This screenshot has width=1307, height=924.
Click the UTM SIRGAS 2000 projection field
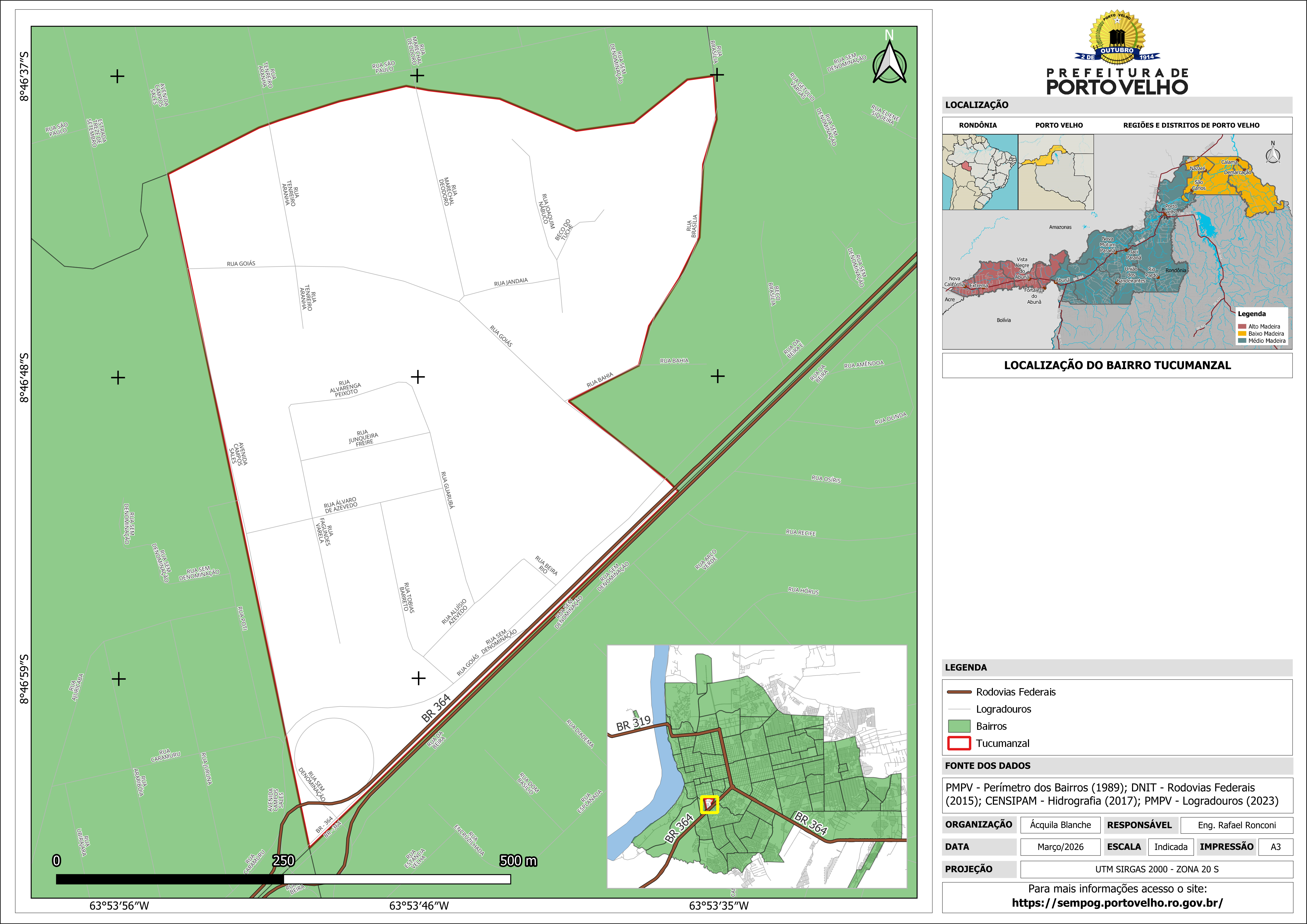[1156, 869]
